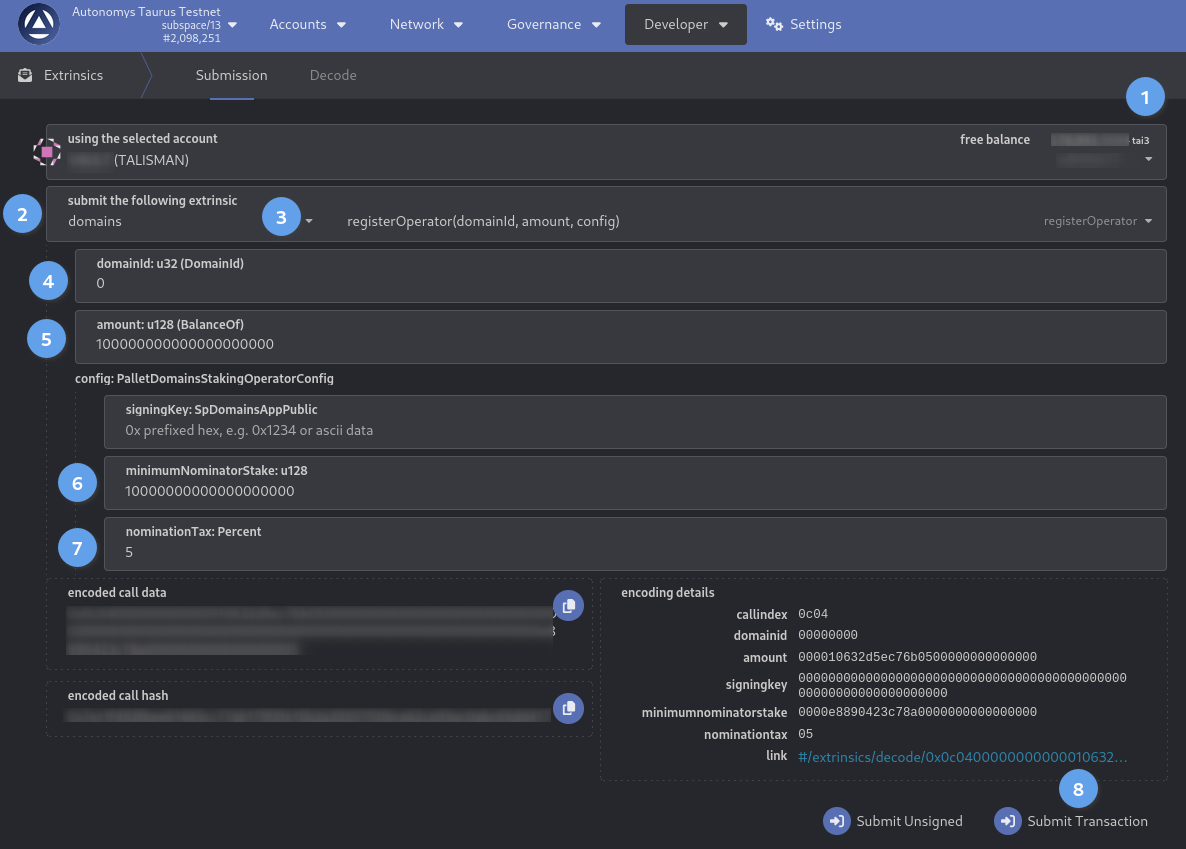This screenshot has height=849, width=1186.
Task: Copy the encoded call data
Action: click(568, 606)
